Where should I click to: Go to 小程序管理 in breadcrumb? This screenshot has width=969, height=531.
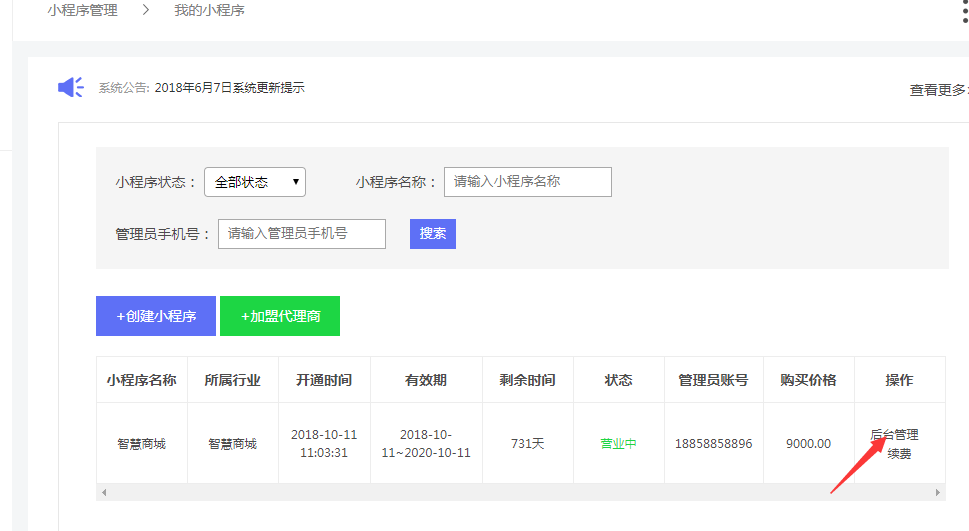click(82, 11)
